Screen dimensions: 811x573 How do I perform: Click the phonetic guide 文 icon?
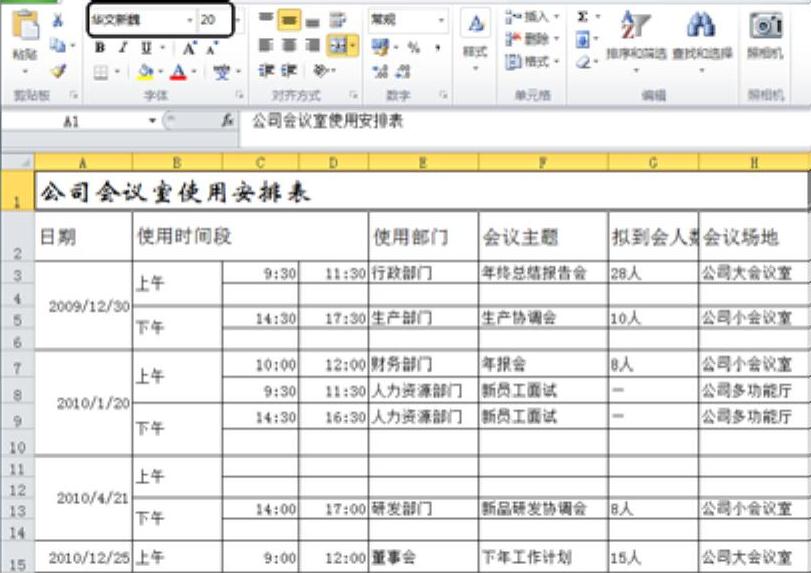coord(222,72)
